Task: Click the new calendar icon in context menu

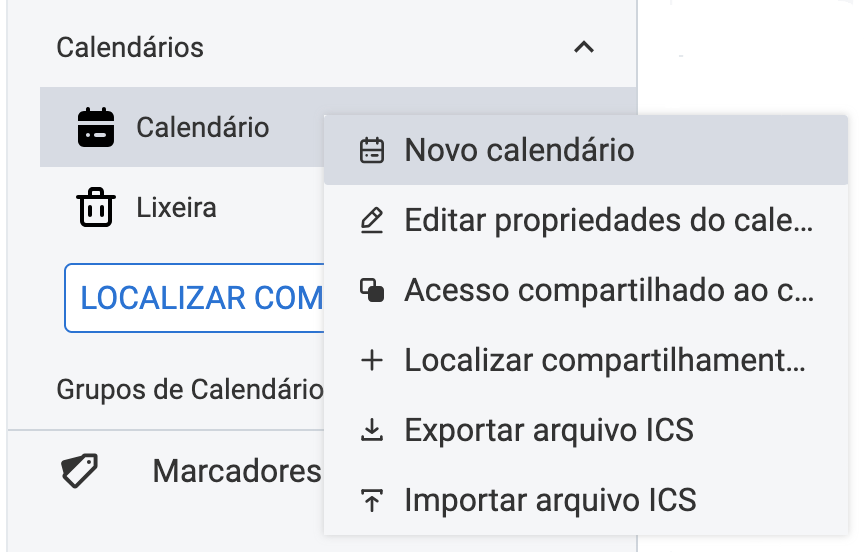Action: (372, 150)
